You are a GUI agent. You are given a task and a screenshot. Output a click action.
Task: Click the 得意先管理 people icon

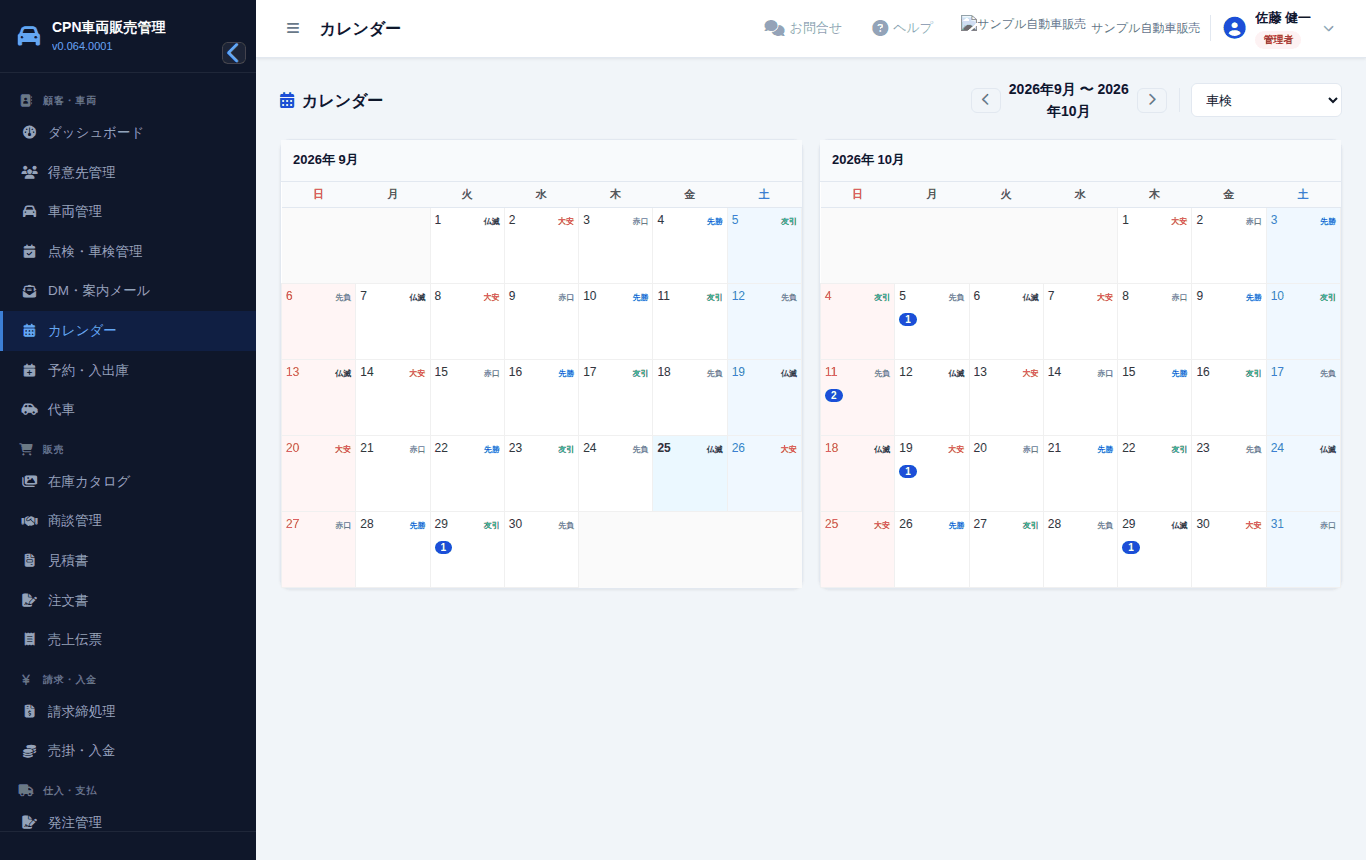(29, 172)
